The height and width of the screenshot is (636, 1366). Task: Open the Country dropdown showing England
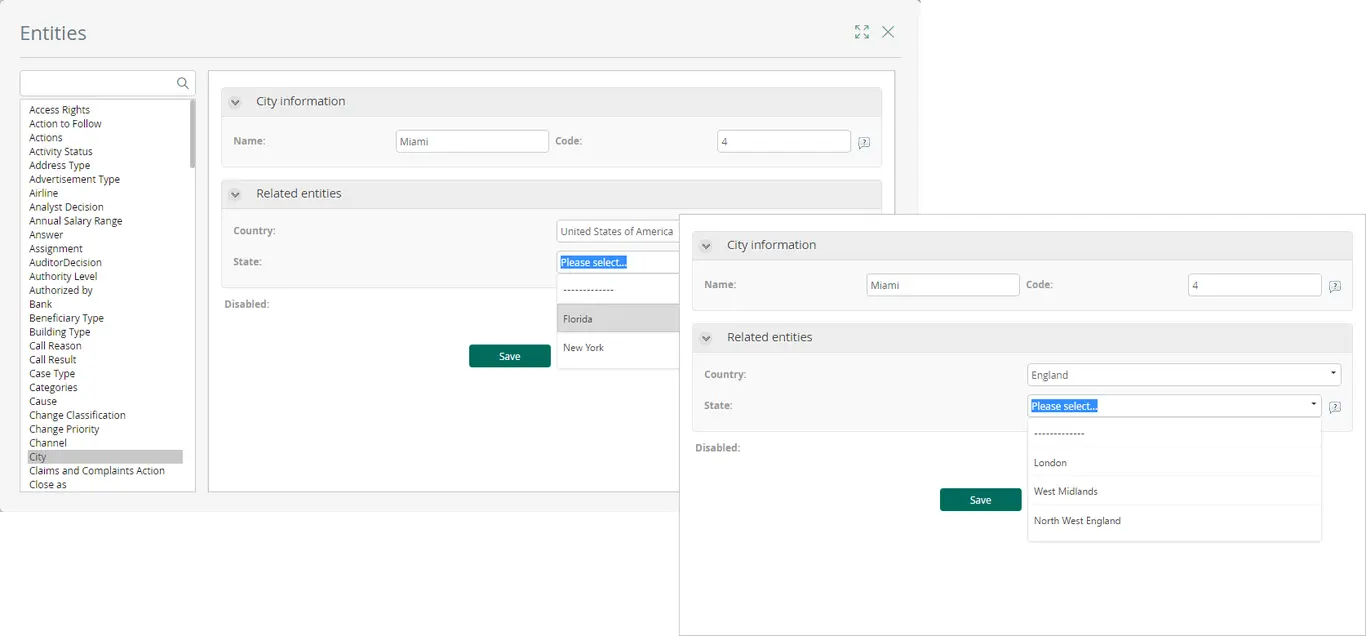tap(1185, 375)
